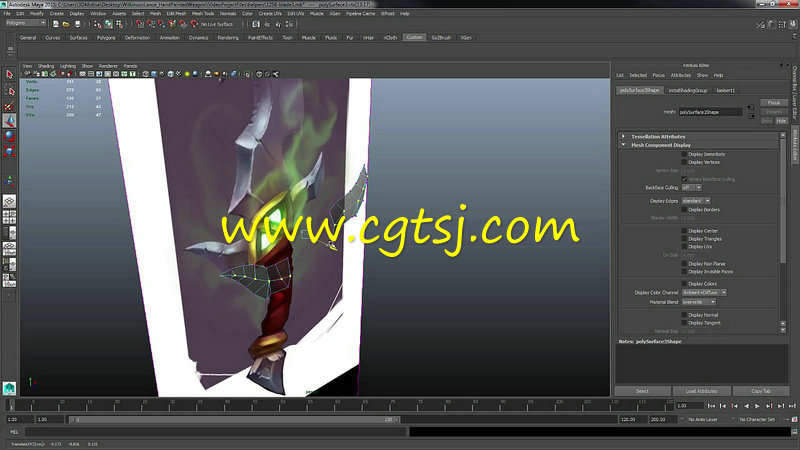Click the Single Perspective layout icon

pos(9,202)
